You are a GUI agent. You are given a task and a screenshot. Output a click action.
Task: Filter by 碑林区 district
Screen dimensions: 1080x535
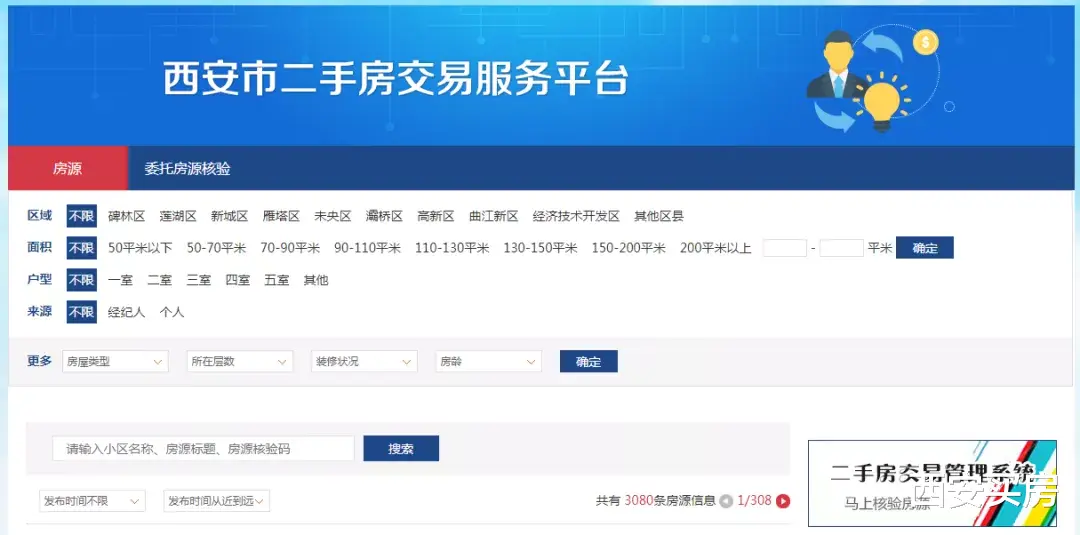[127, 216]
